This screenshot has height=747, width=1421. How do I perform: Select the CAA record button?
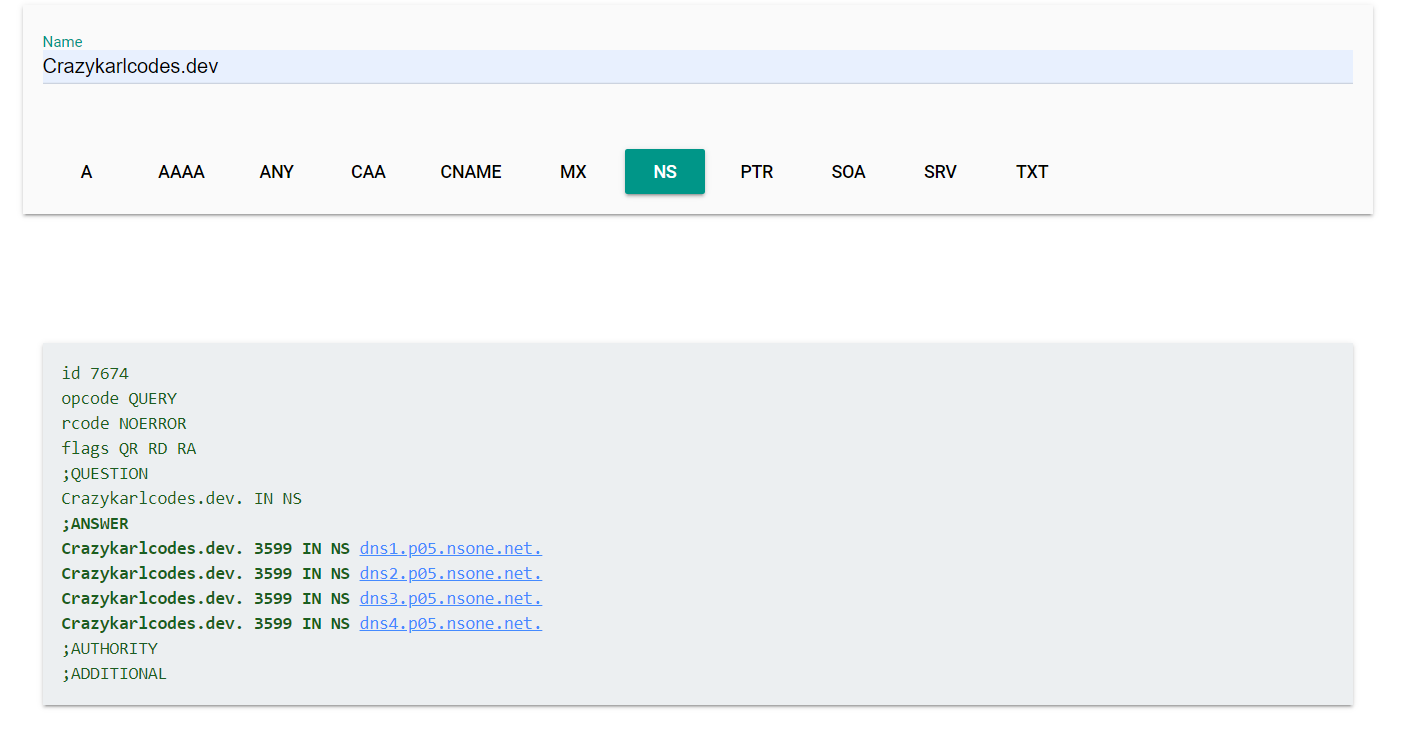point(368,172)
